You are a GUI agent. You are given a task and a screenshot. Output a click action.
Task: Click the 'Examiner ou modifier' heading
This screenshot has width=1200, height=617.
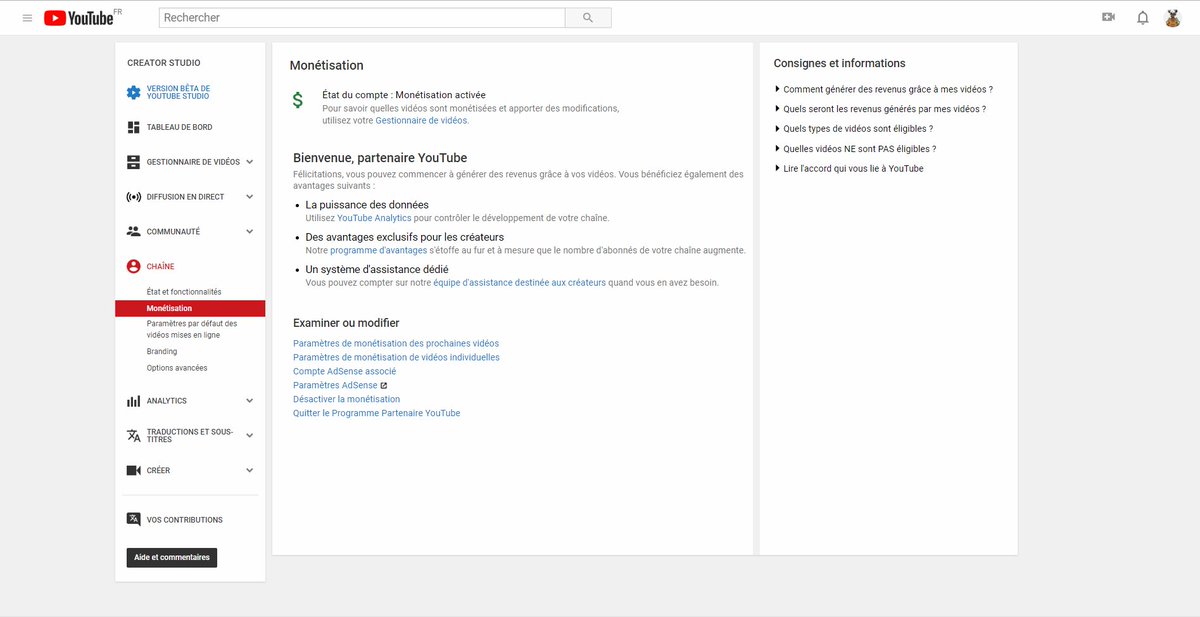[346, 323]
